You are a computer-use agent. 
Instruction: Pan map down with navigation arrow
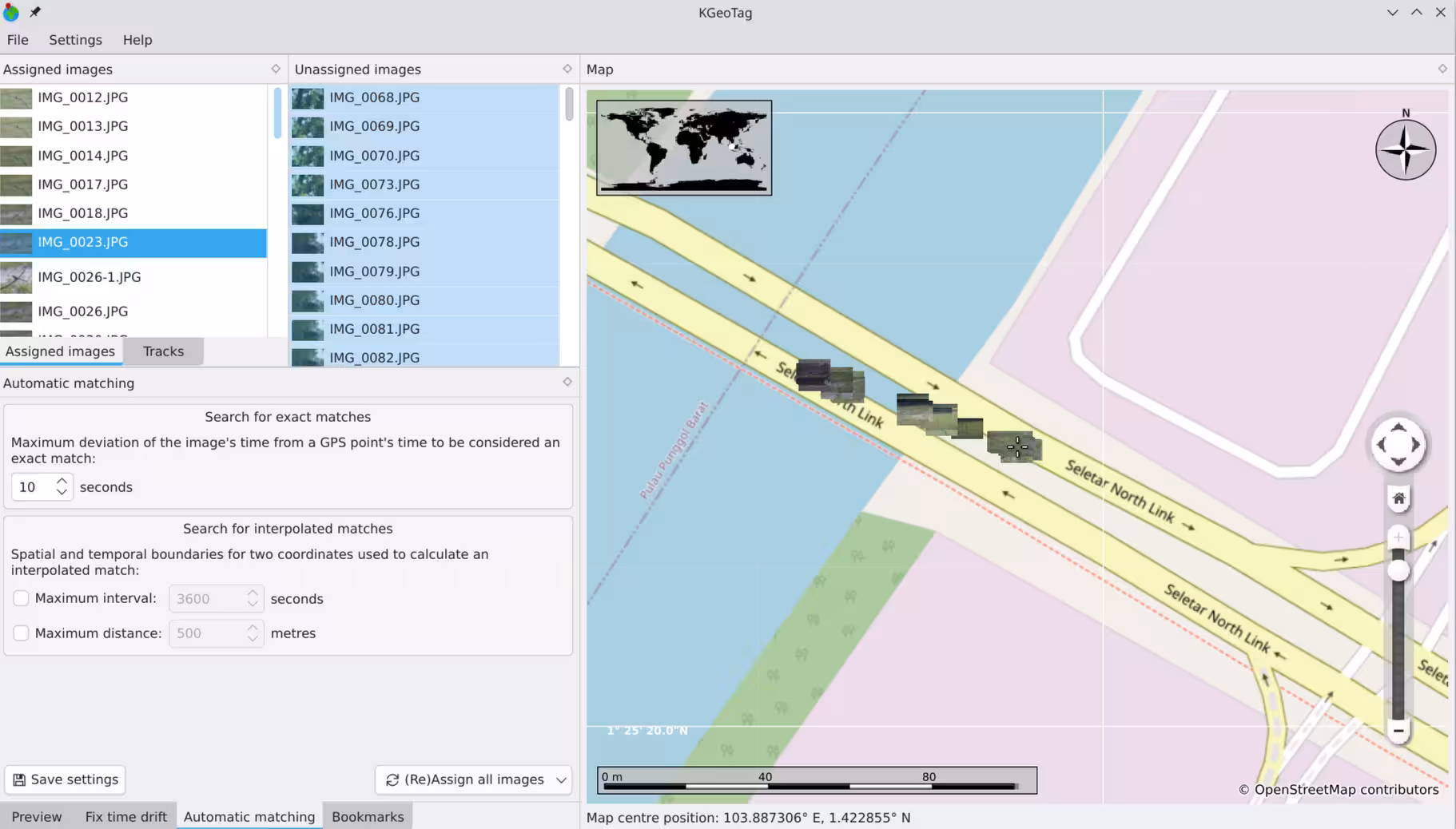(x=1398, y=462)
